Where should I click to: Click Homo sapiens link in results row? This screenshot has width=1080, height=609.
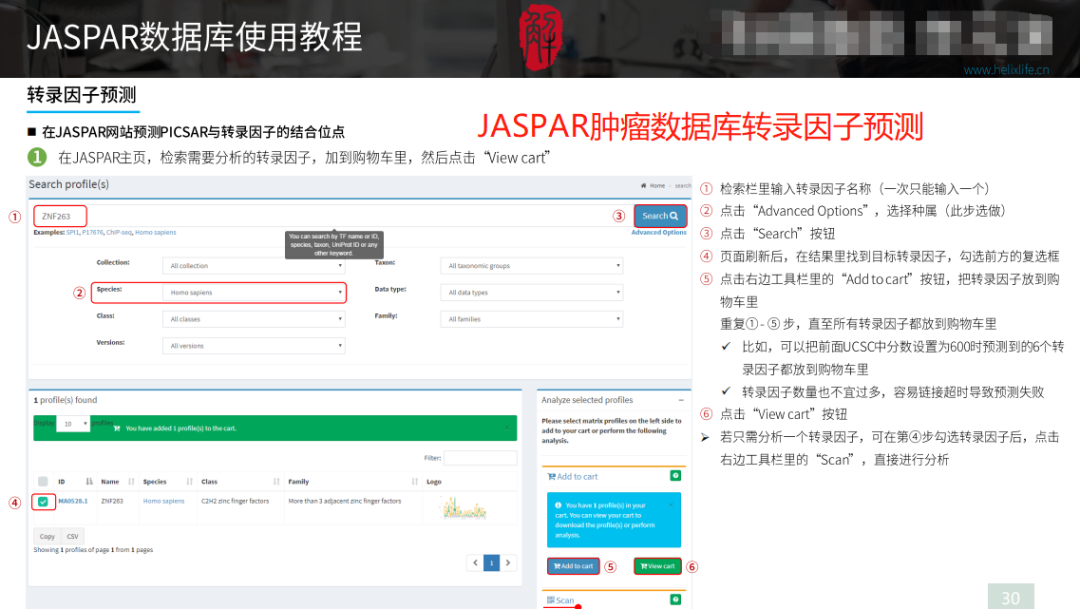(x=164, y=502)
